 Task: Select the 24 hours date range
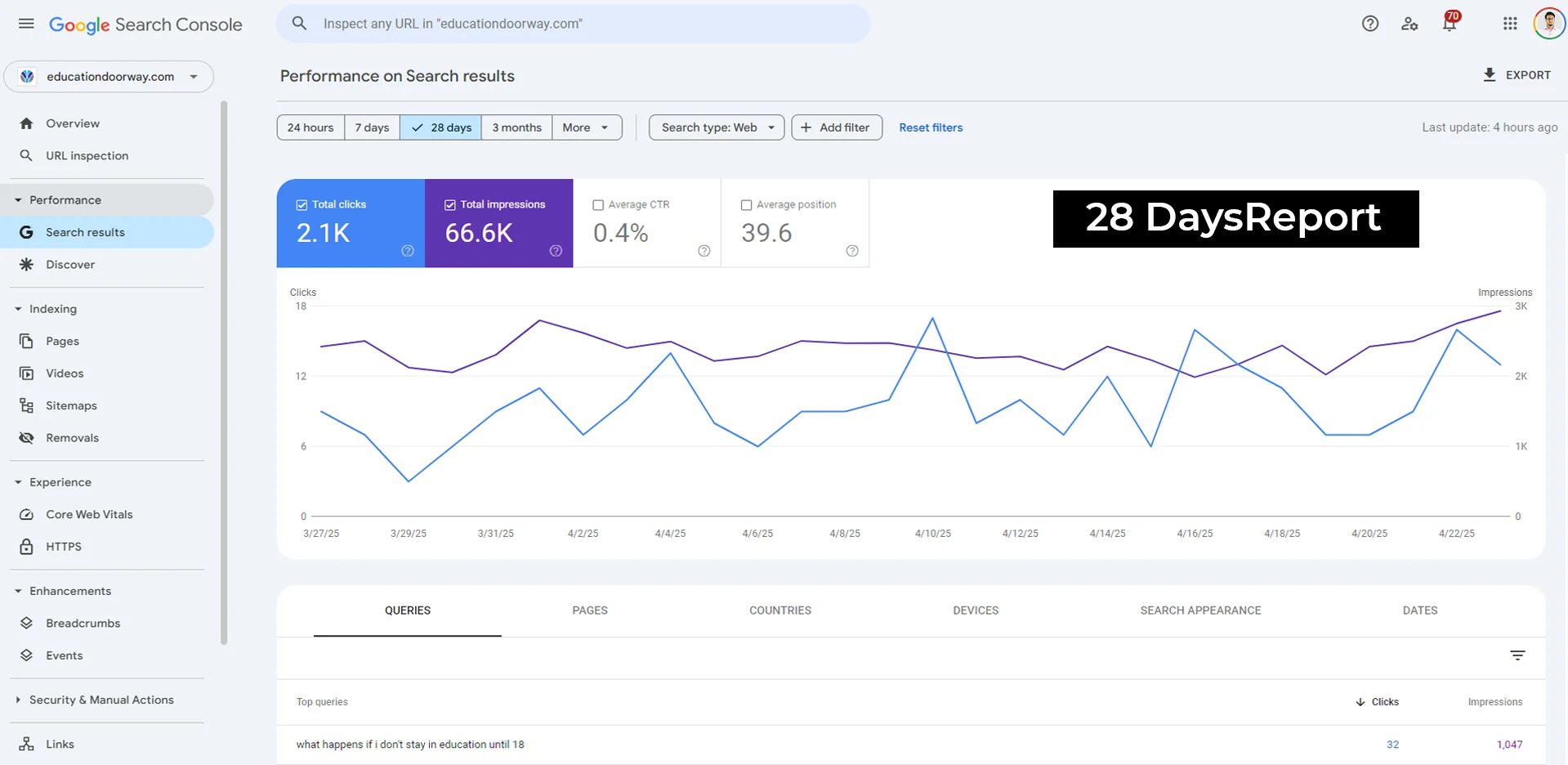(x=310, y=127)
